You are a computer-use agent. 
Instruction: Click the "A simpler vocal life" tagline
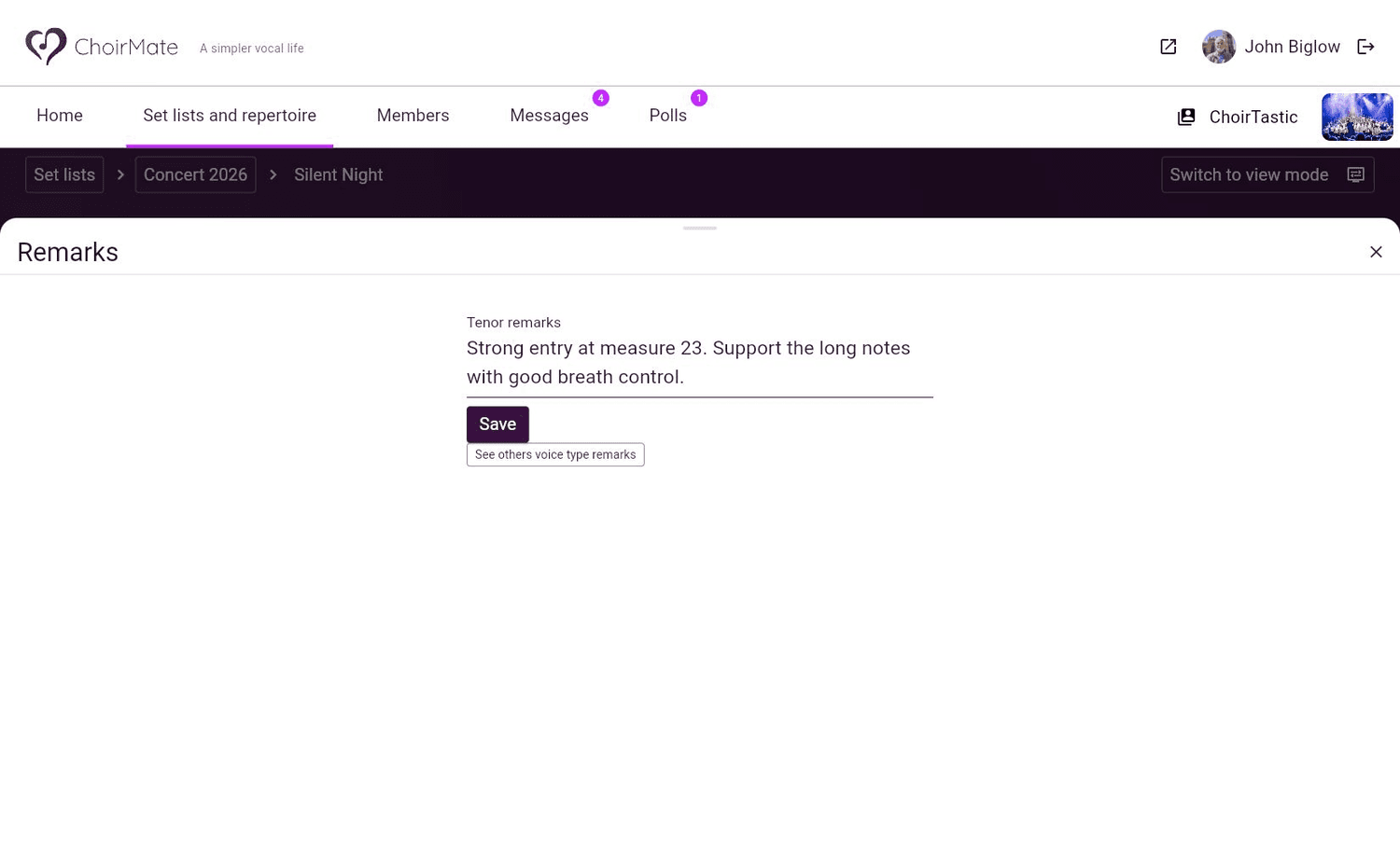point(252,49)
